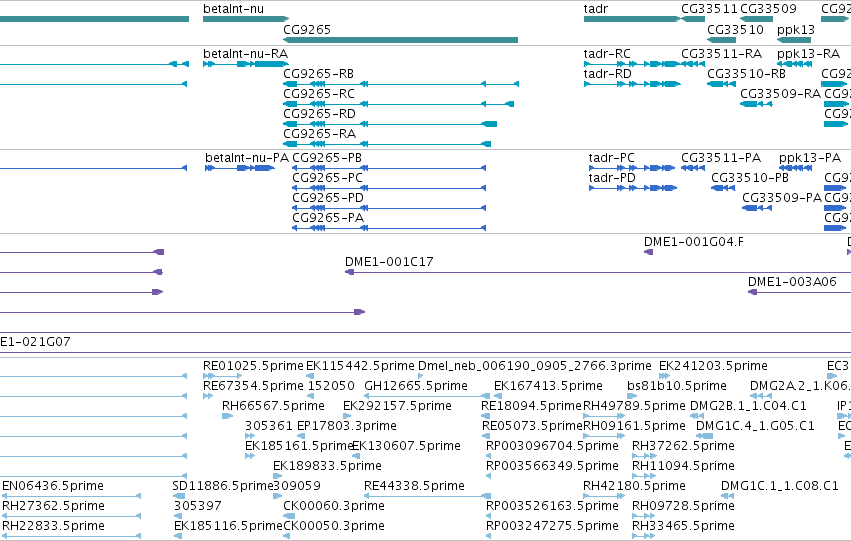
Task: Click the CG9265-PA CDS label
Action: click(328, 218)
